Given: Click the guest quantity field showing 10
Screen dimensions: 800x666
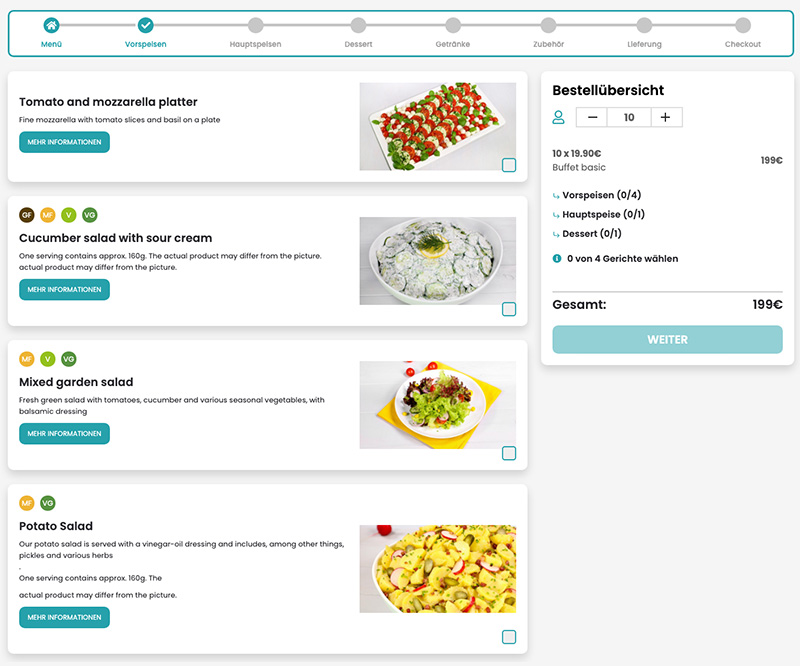Looking at the screenshot, I should [x=629, y=117].
